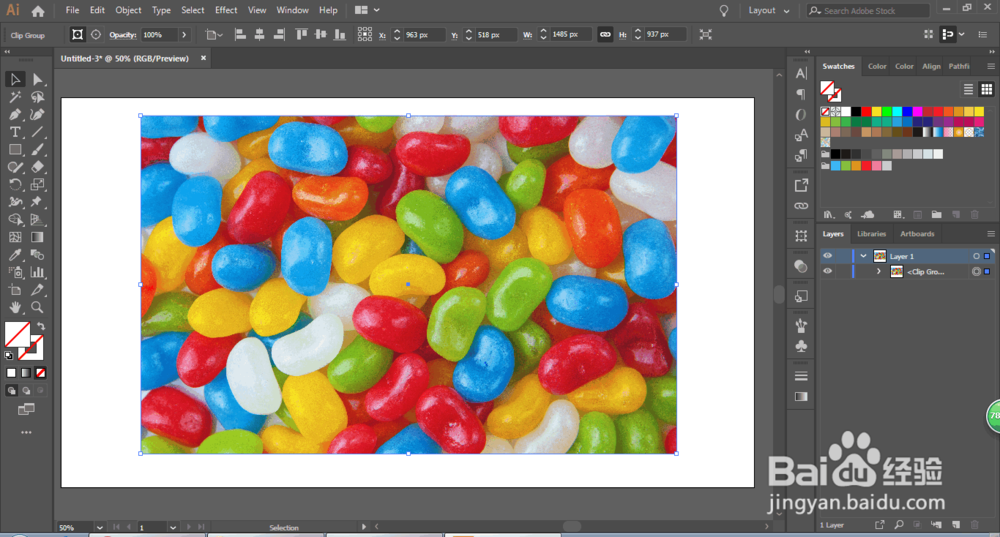Select the Selection tool arrow

coord(15,80)
